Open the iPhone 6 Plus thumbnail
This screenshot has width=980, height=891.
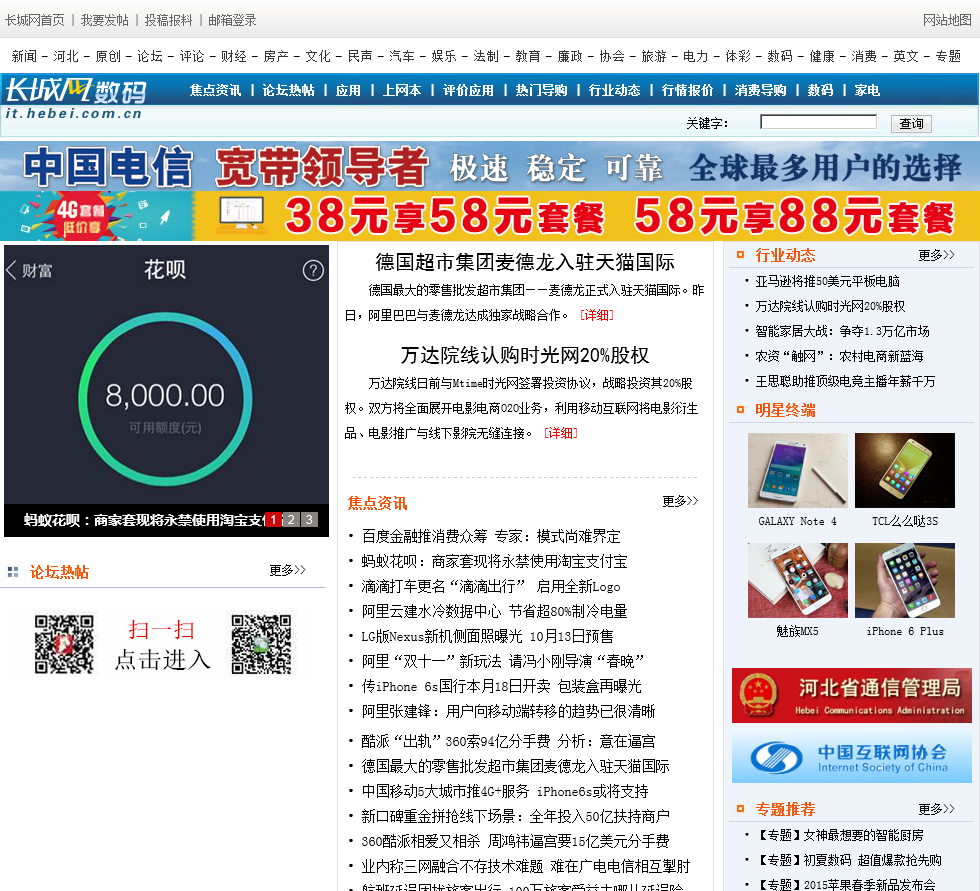[905, 580]
